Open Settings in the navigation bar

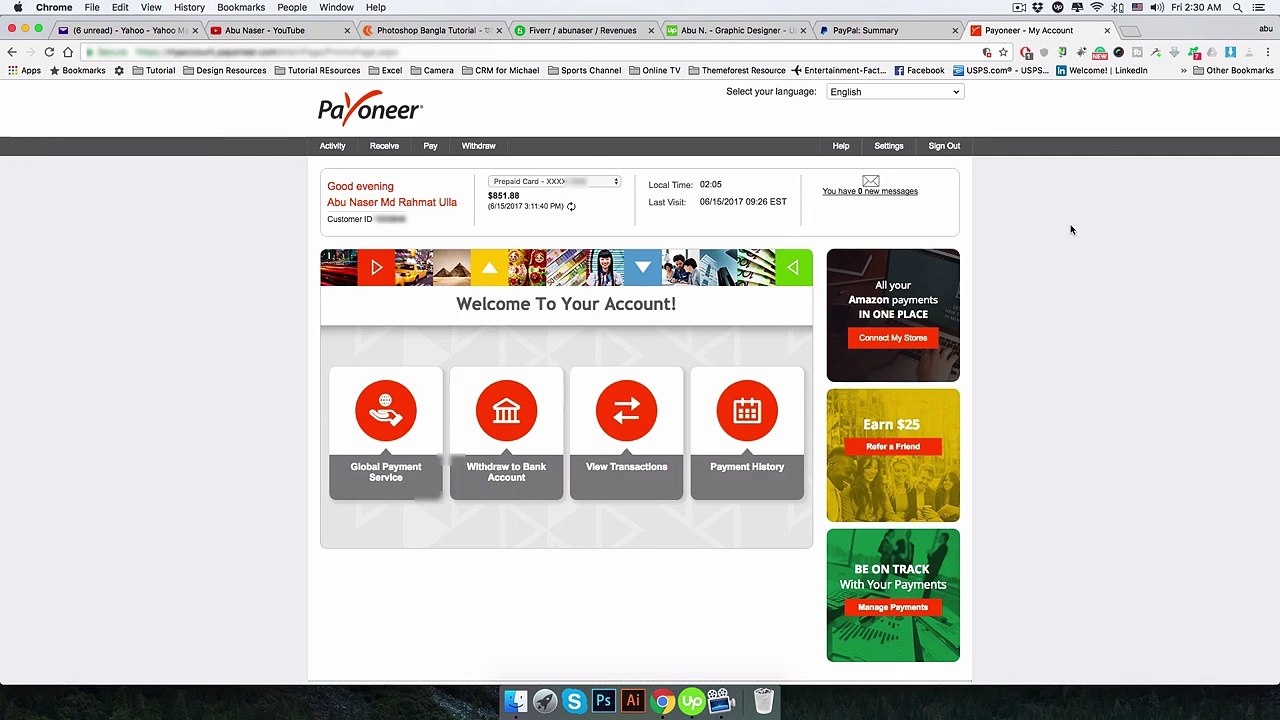click(x=888, y=146)
